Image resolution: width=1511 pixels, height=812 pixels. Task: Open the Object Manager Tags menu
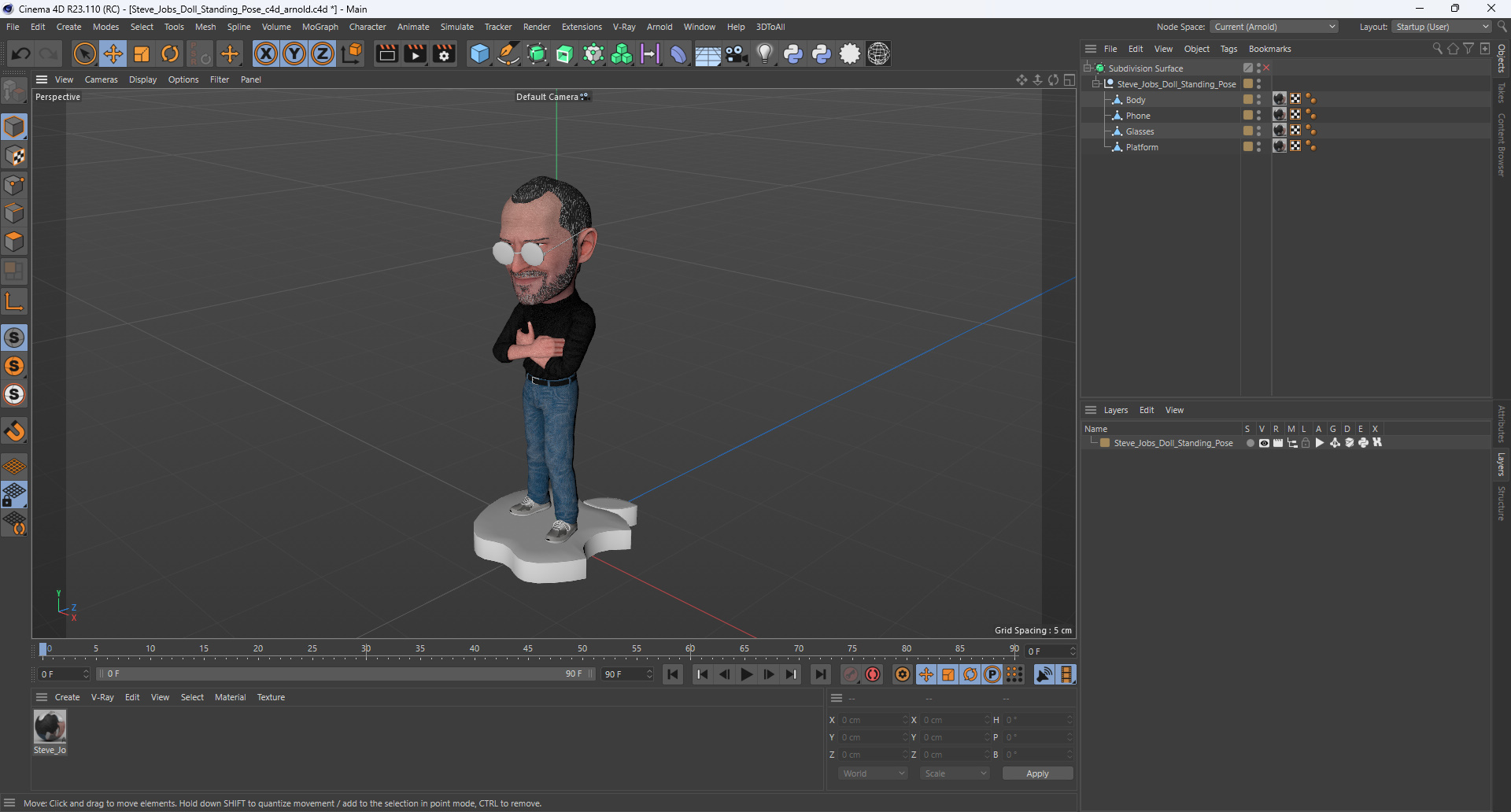1228,49
